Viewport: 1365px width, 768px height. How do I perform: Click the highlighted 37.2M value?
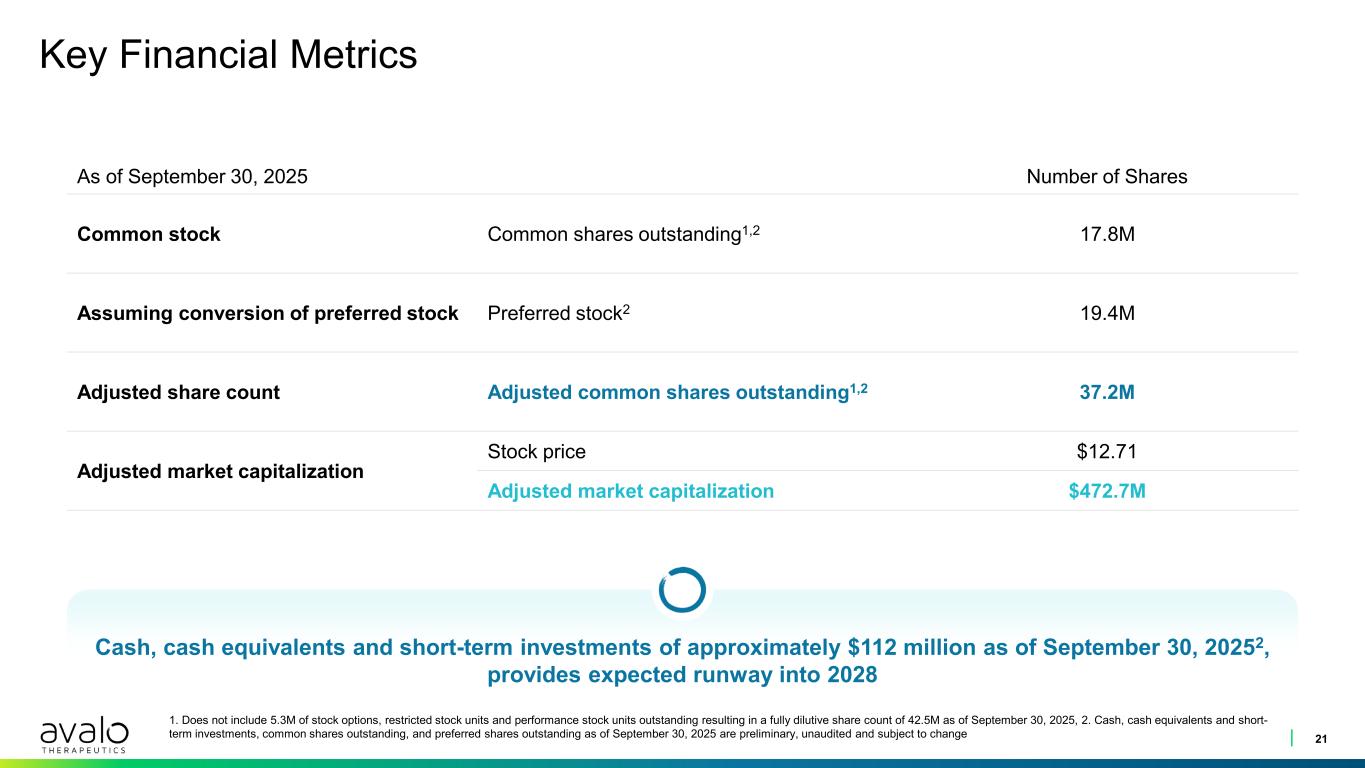1106,392
